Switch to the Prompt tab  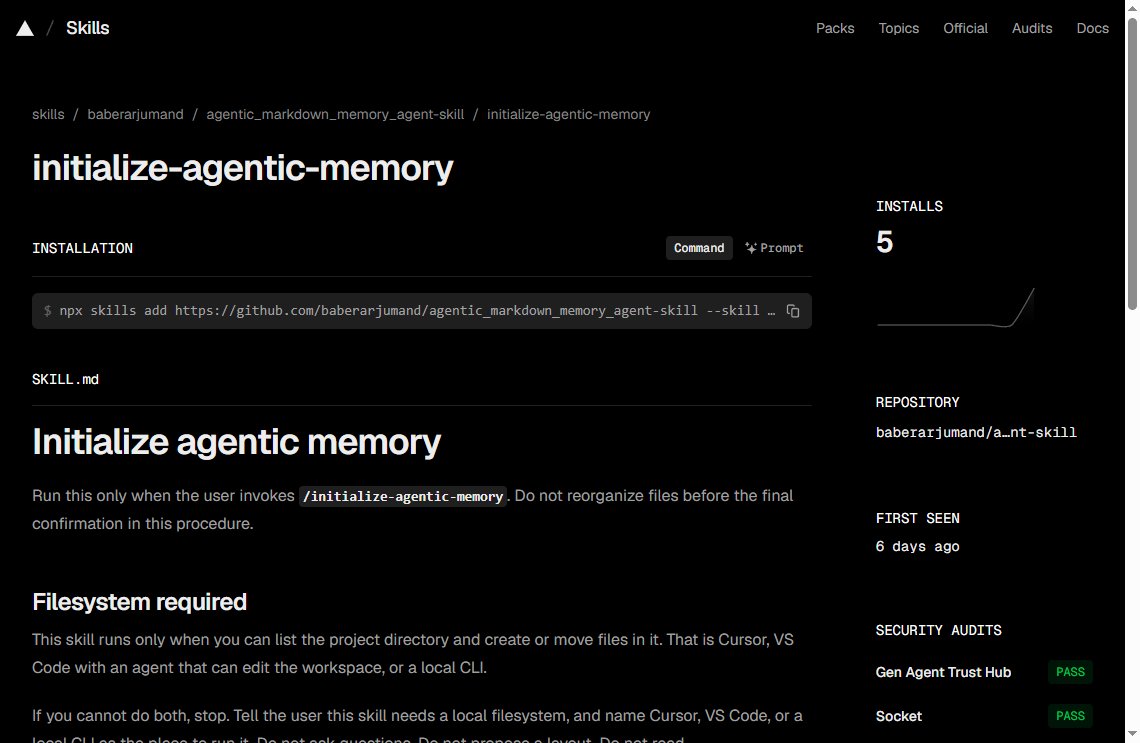point(774,248)
